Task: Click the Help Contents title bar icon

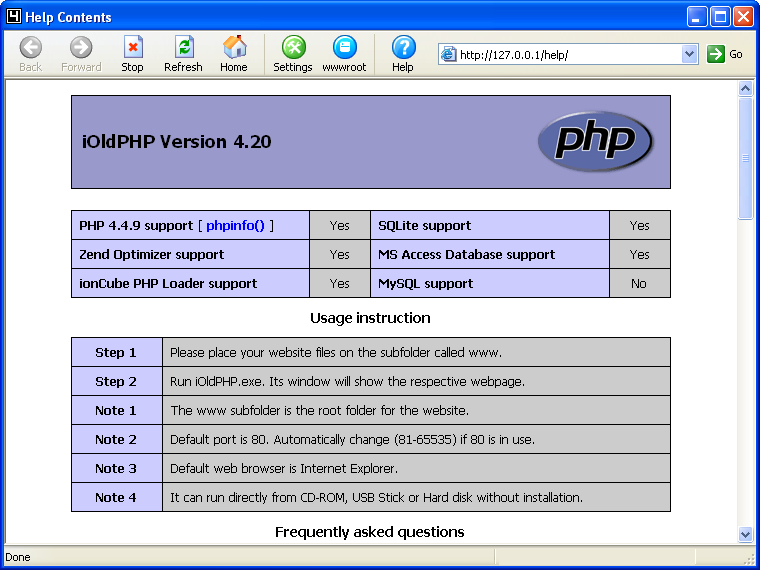Action: point(14,16)
